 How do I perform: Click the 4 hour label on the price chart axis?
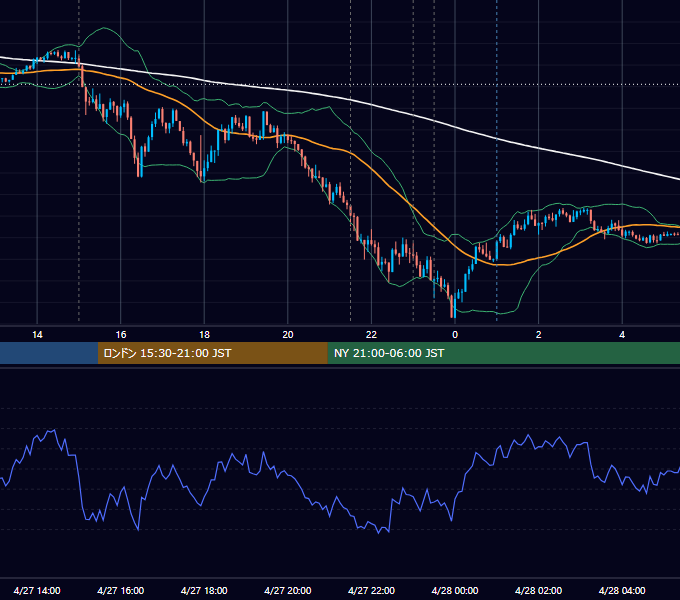coord(622,335)
